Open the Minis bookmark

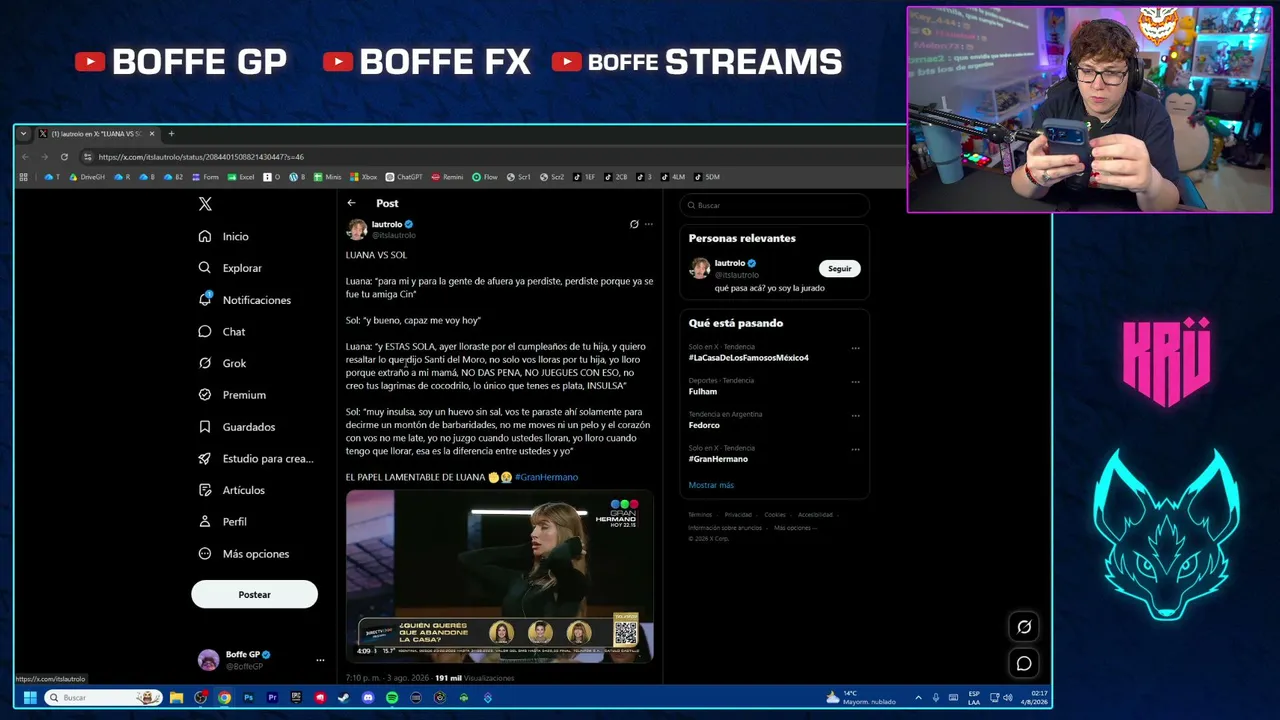point(327,177)
